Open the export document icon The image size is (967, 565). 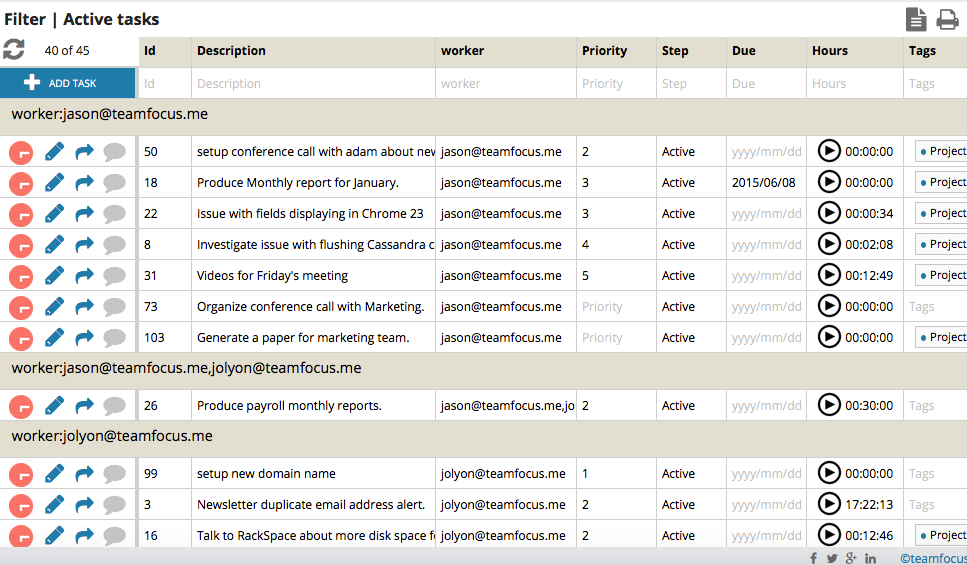[915, 19]
